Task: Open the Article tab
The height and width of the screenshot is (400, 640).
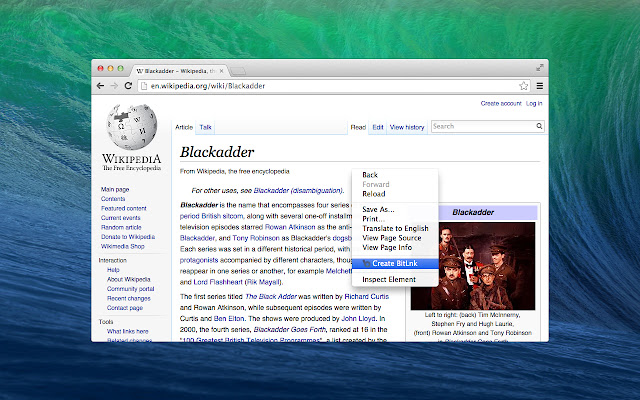Action: 184,127
